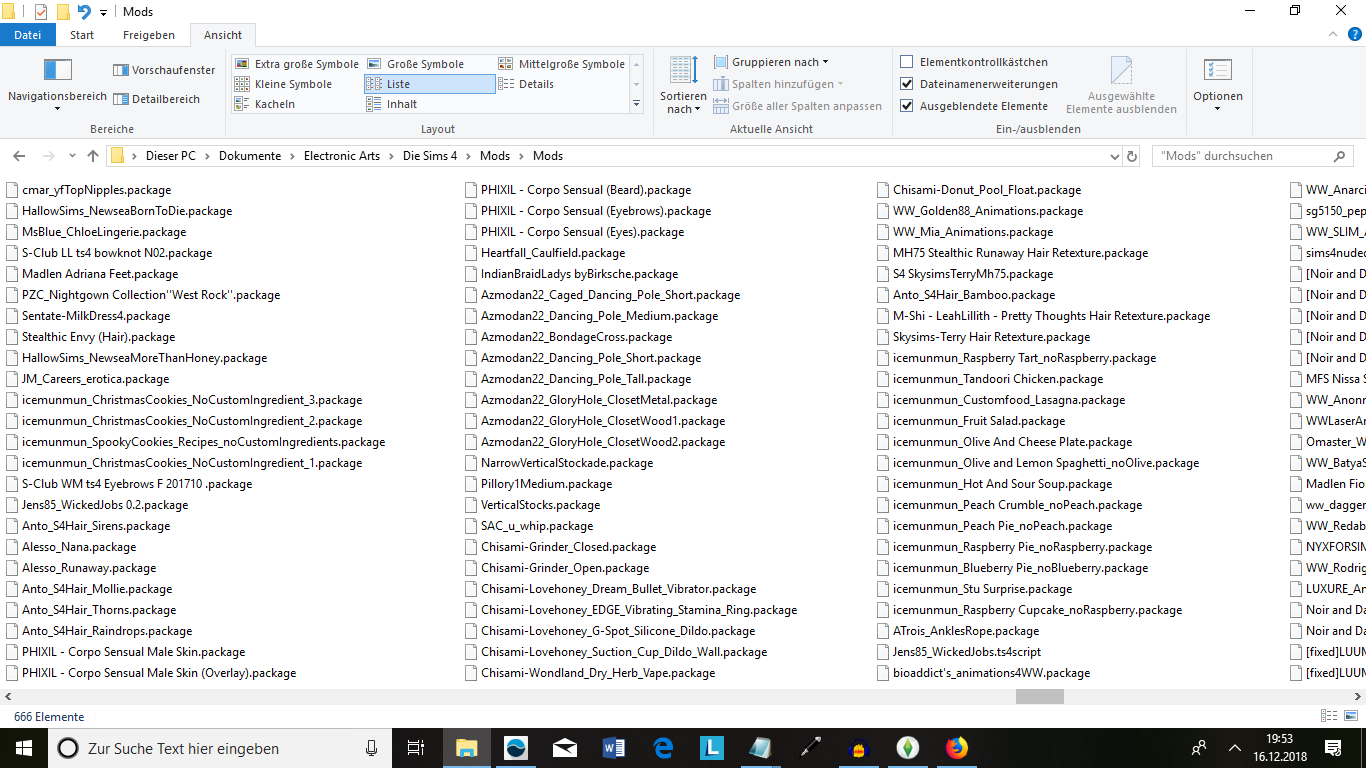Select SAC_u_whip.package file
Image resolution: width=1366 pixels, height=768 pixels.
point(530,526)
